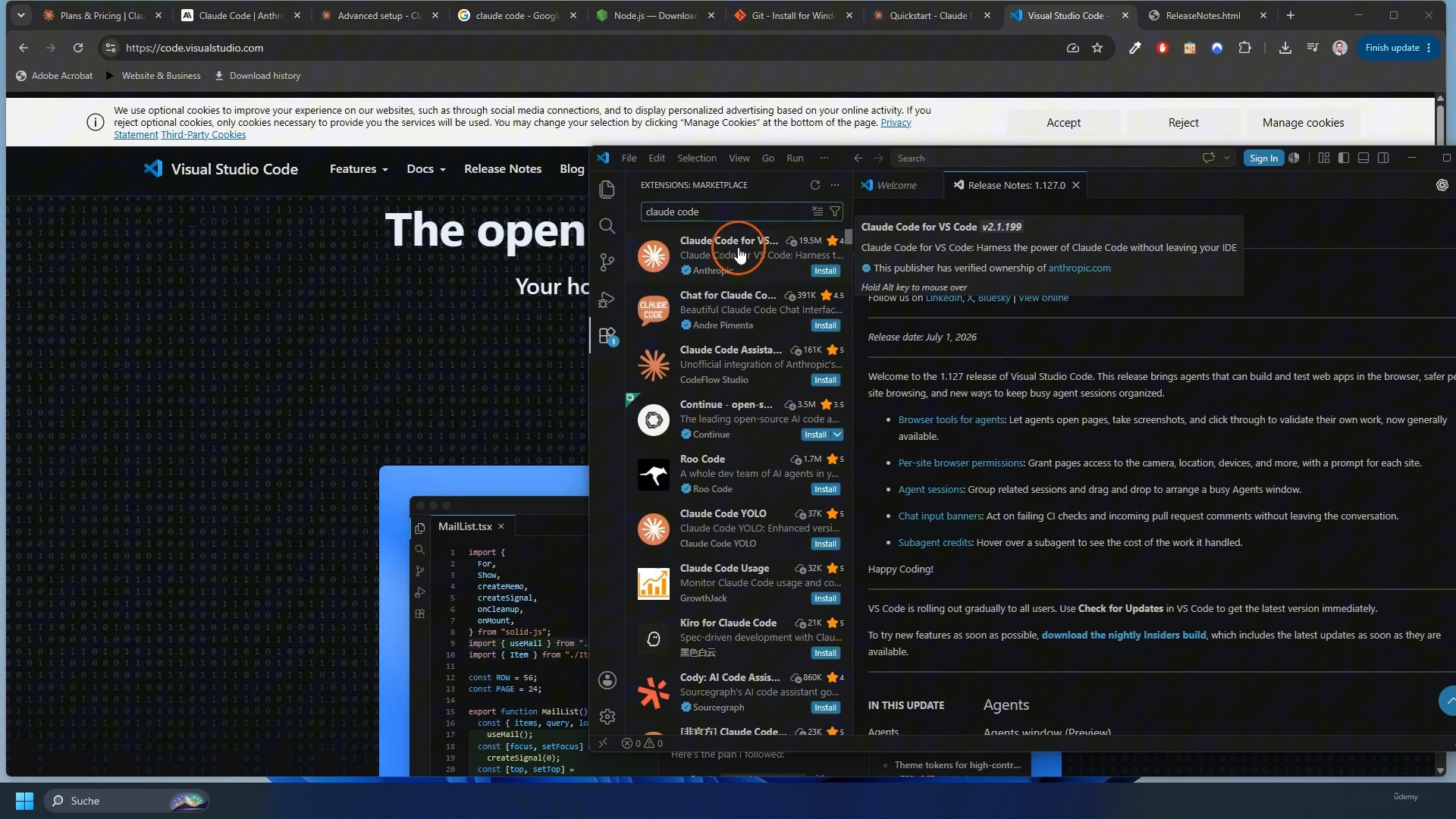Install Claude Code for VS Code extension
Screen dimensions: 1456x819
[825, 271]
